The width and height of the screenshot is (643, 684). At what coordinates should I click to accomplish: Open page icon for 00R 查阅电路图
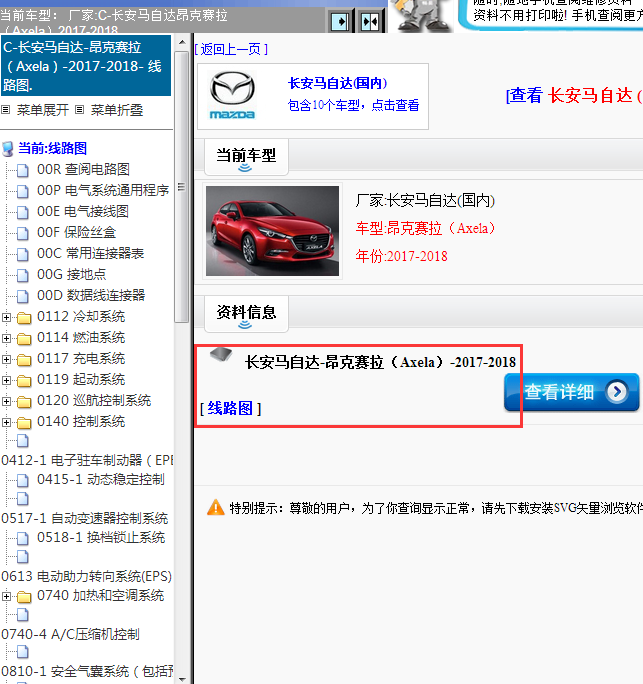[x=23, y=170]
